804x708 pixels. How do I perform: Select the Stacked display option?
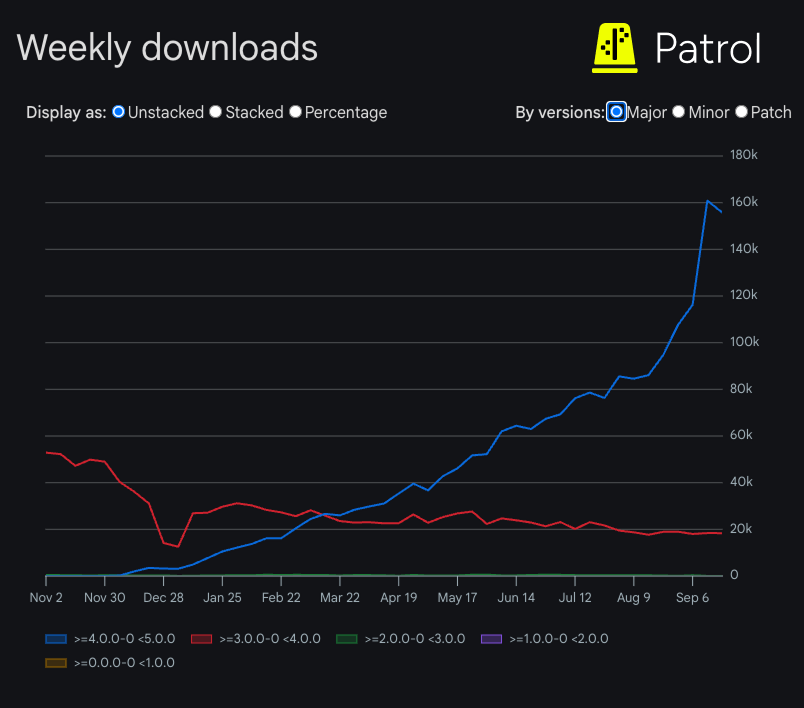coord(215,112)
